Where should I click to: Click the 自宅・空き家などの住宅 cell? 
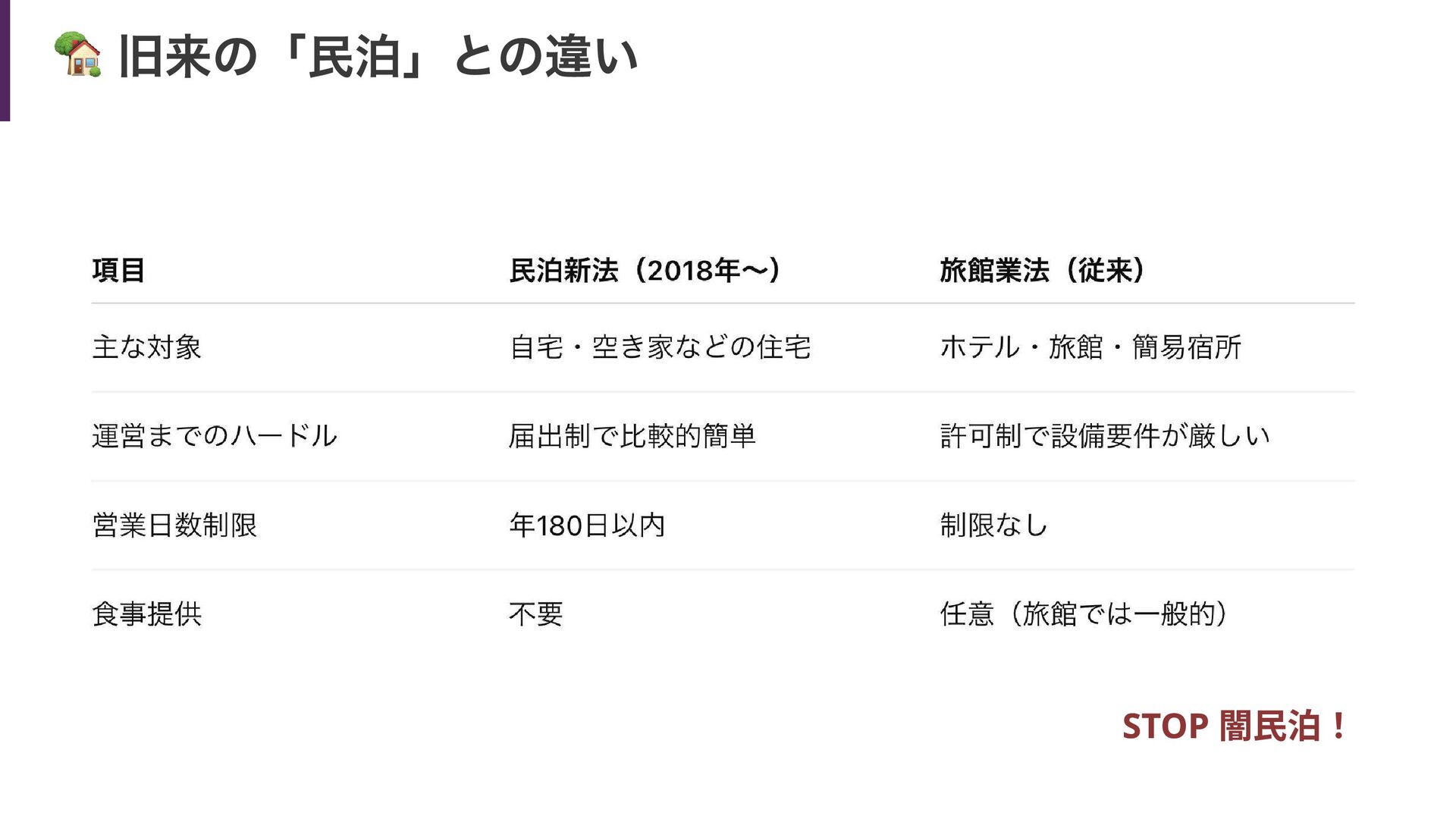point(660,347)
